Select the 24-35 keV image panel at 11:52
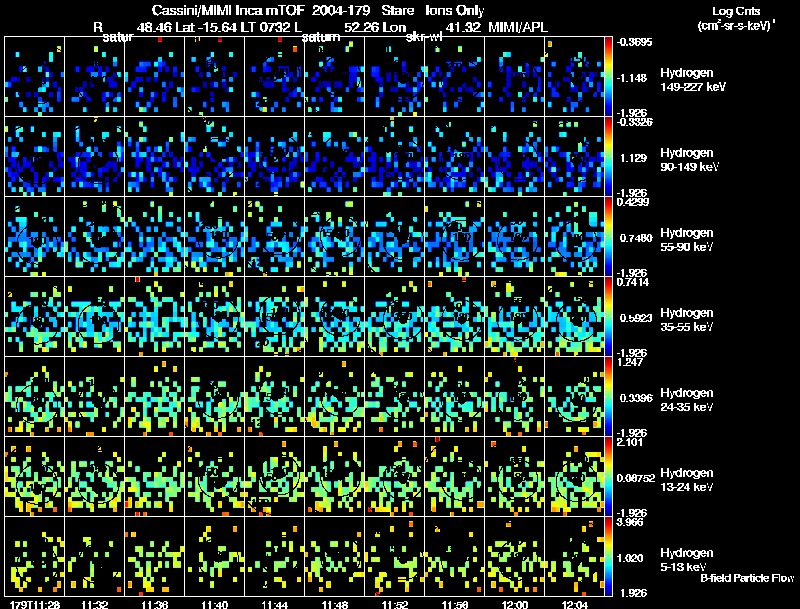 [x=394, y=397]
